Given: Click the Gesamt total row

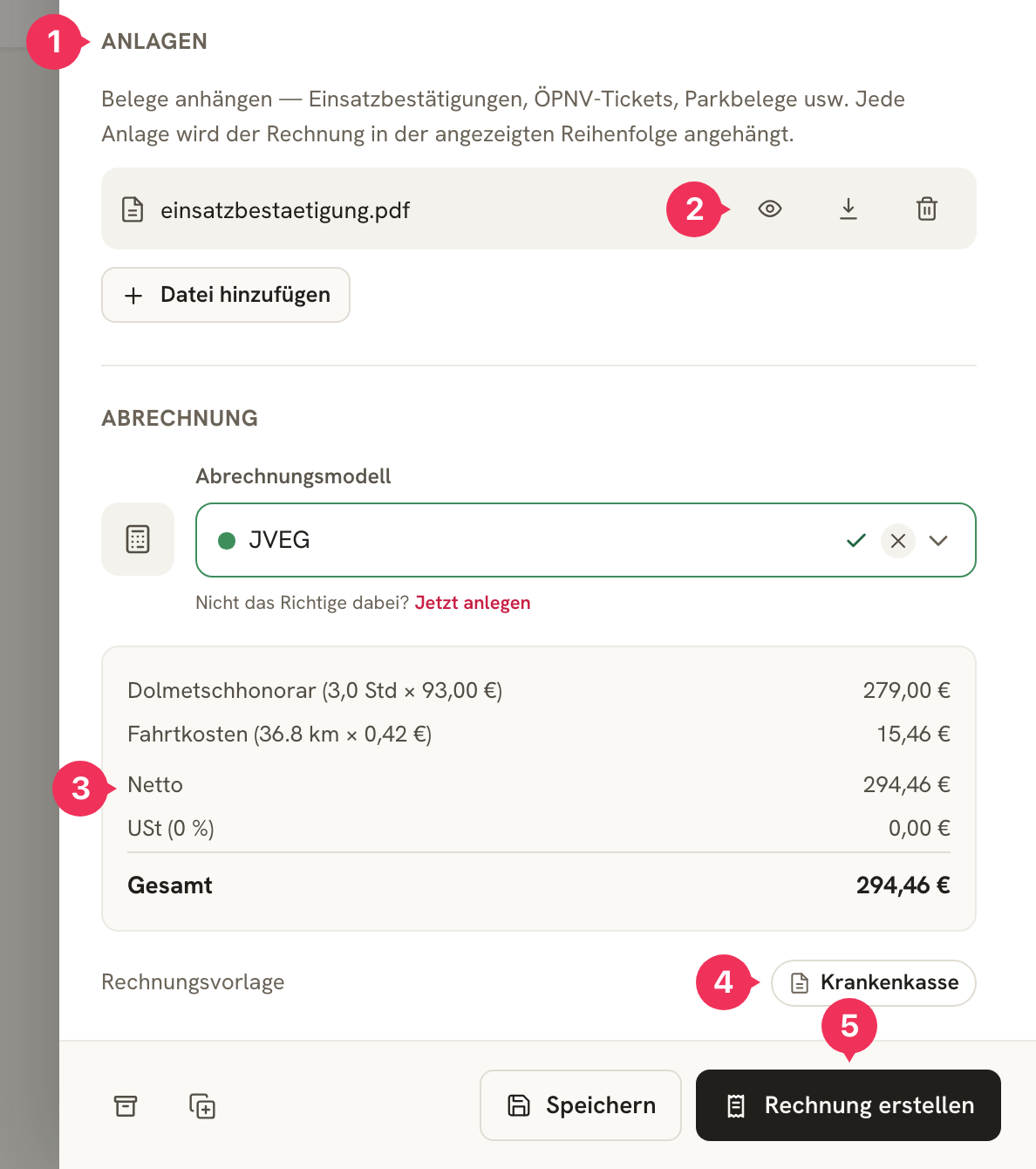Looking at the screenshot, I should pyautogui.click(x=539, y=885).
